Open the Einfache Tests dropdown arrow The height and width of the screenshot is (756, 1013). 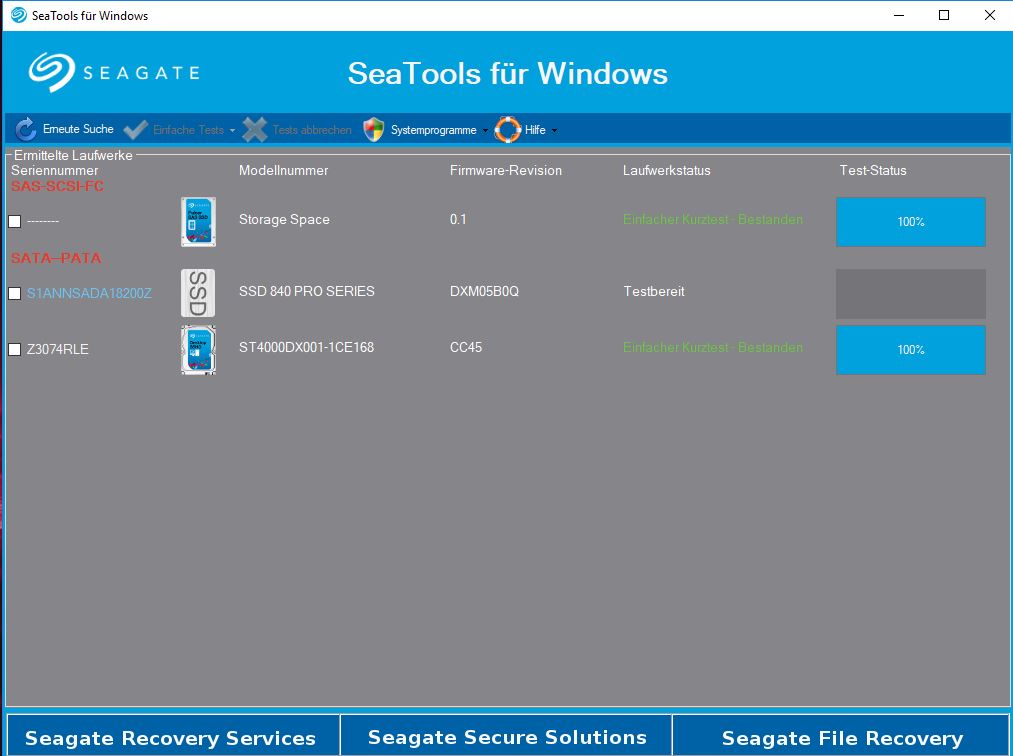coord(233,131)
